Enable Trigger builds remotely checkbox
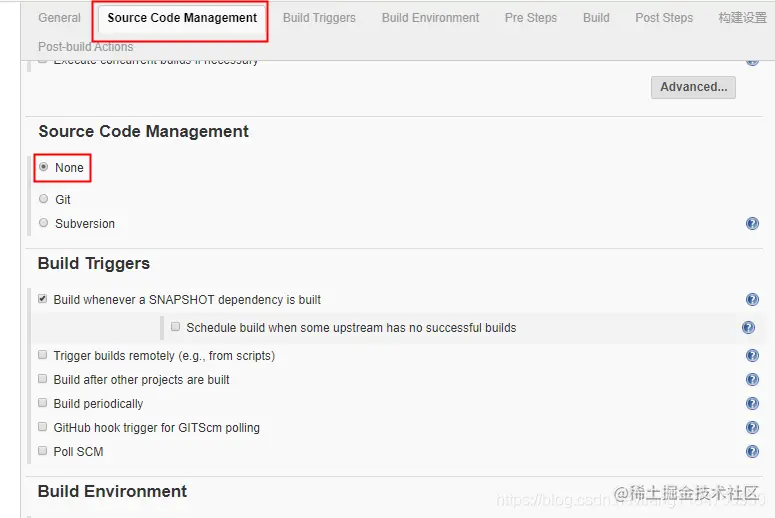 (x=43, y=355)
